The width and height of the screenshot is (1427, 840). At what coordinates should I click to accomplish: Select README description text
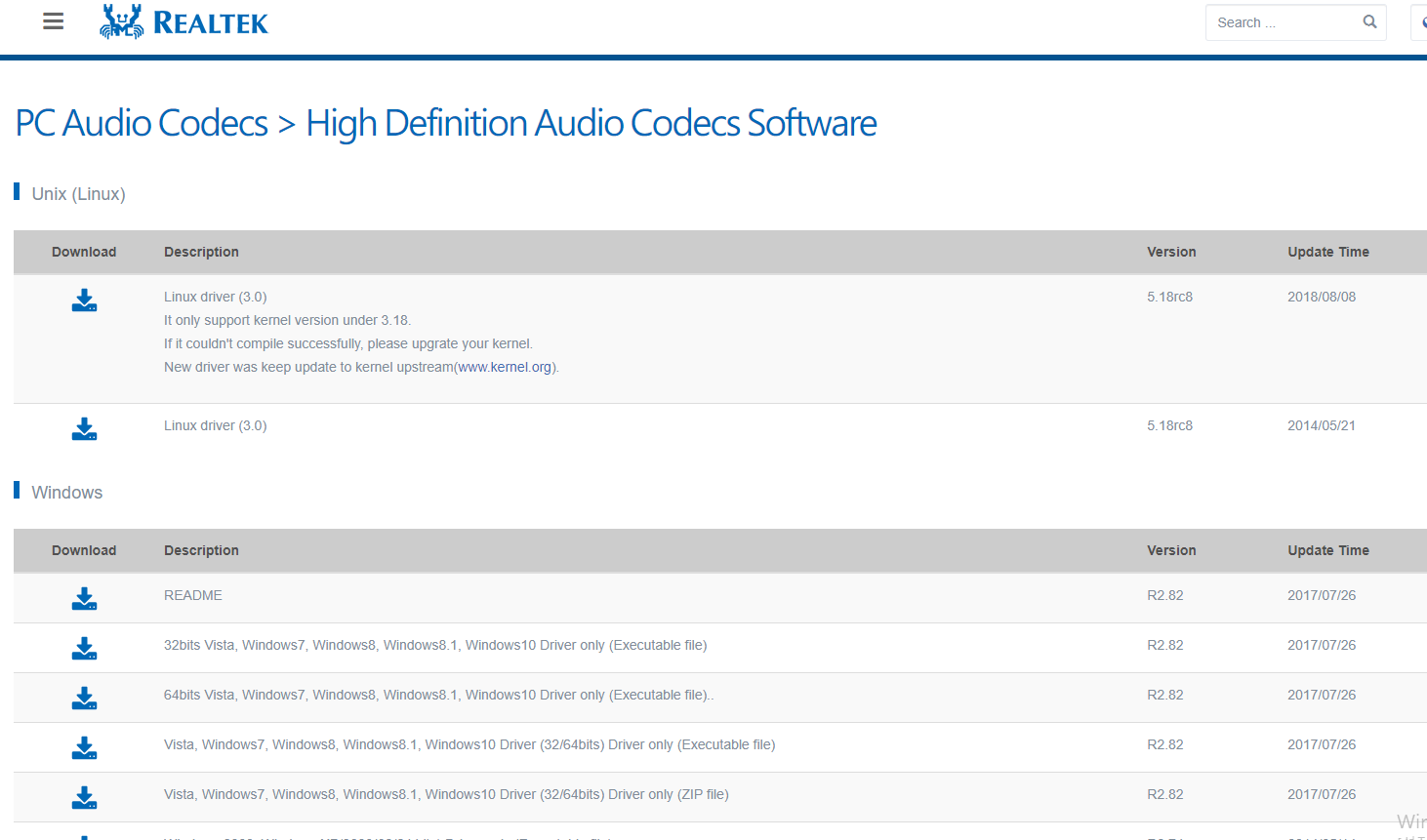[x=193, y=595]
